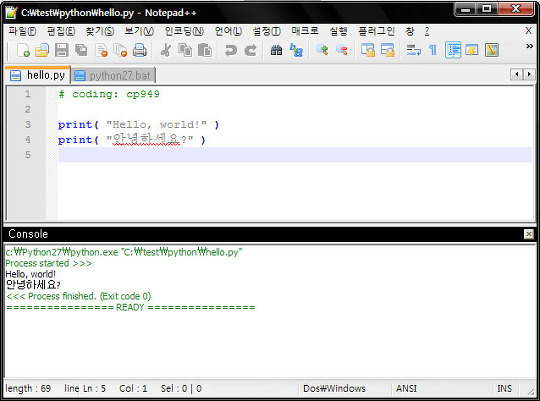The height and width of the screenshot is (401, 540).
Task: Open Replace with the b-a icon
Action: click(296, 50)
